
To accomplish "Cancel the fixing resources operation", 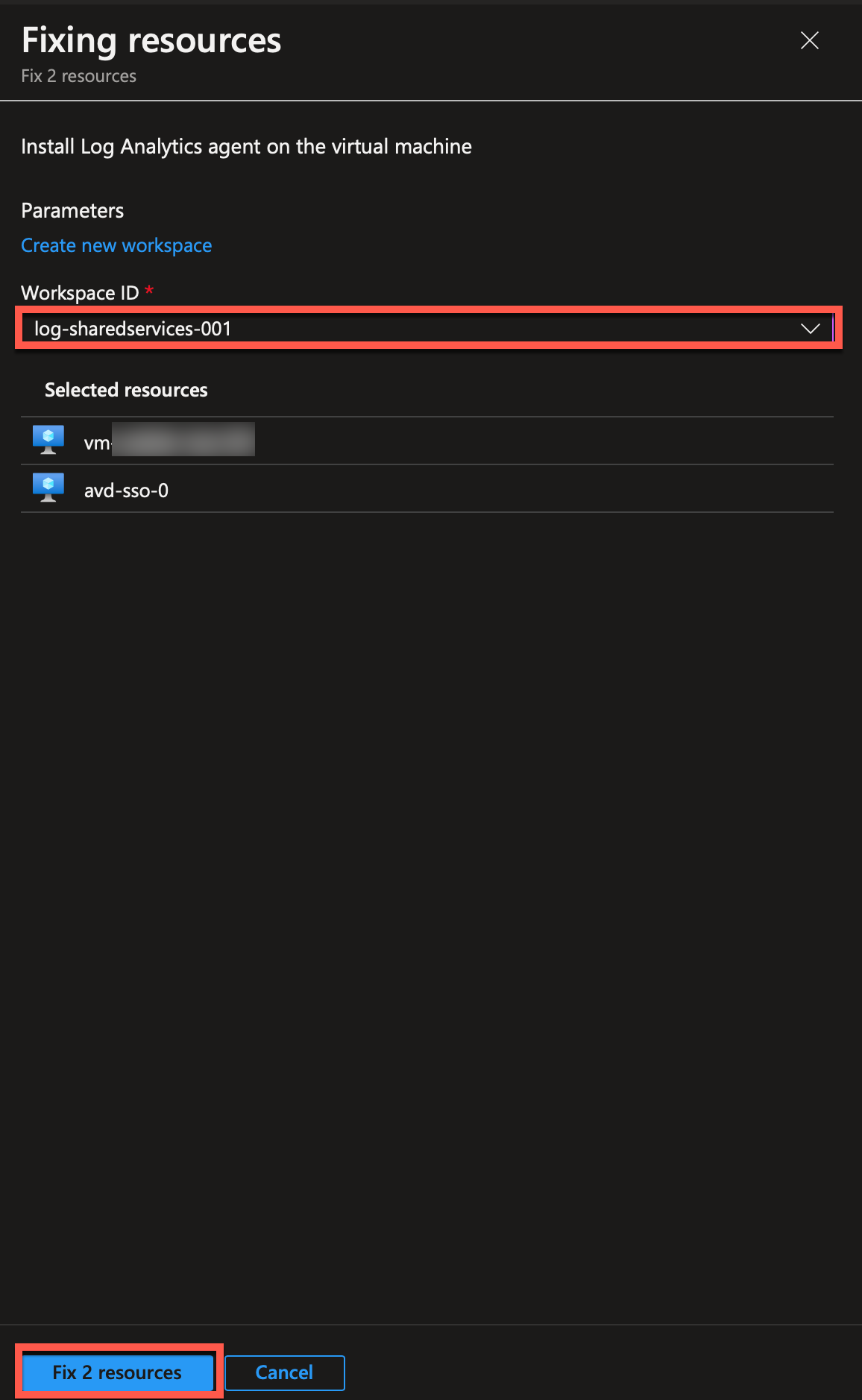I will point(284,1372).
